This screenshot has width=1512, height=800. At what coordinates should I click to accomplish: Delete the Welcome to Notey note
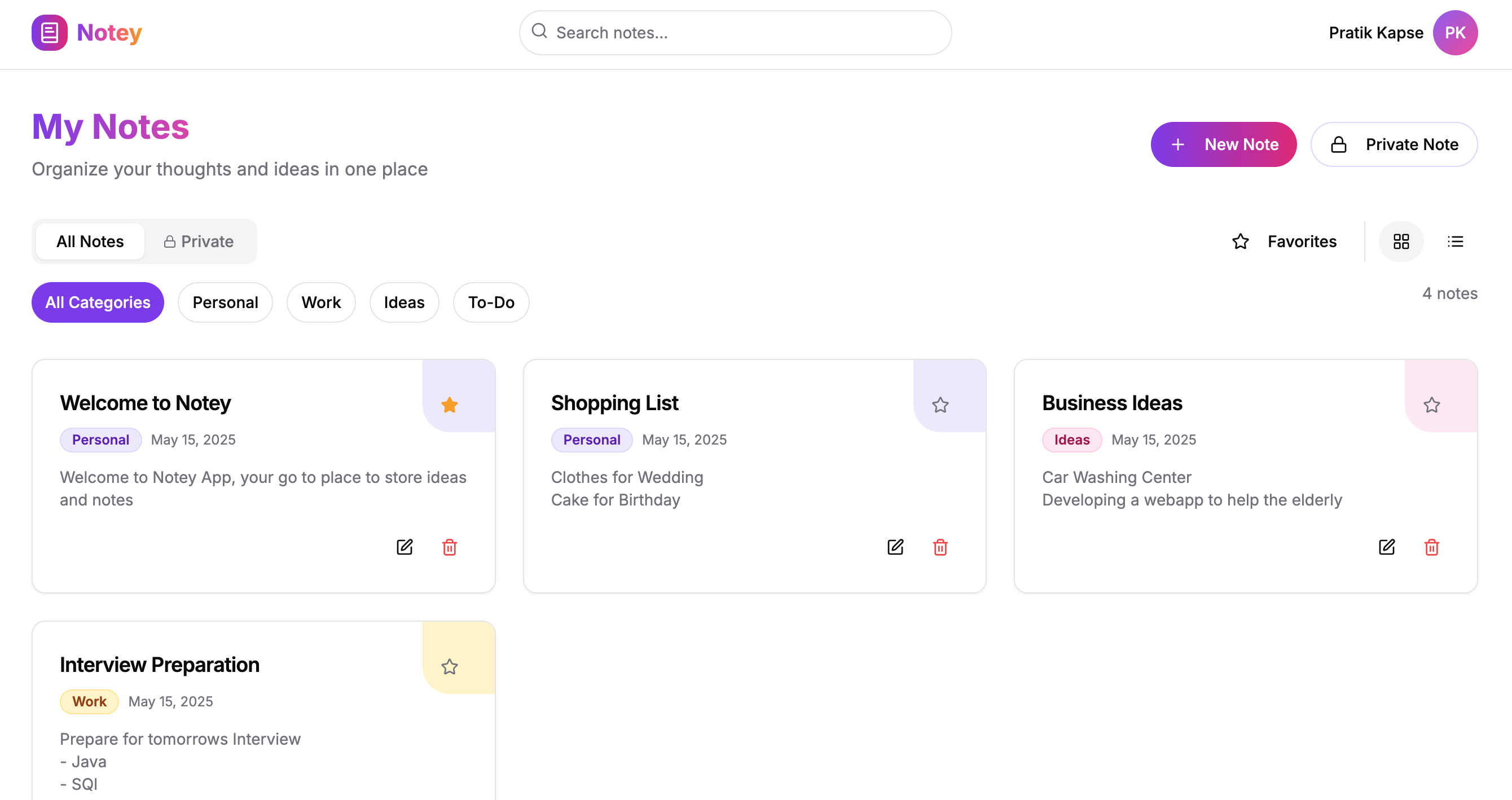pyautogui.click(x=450, y=547)
